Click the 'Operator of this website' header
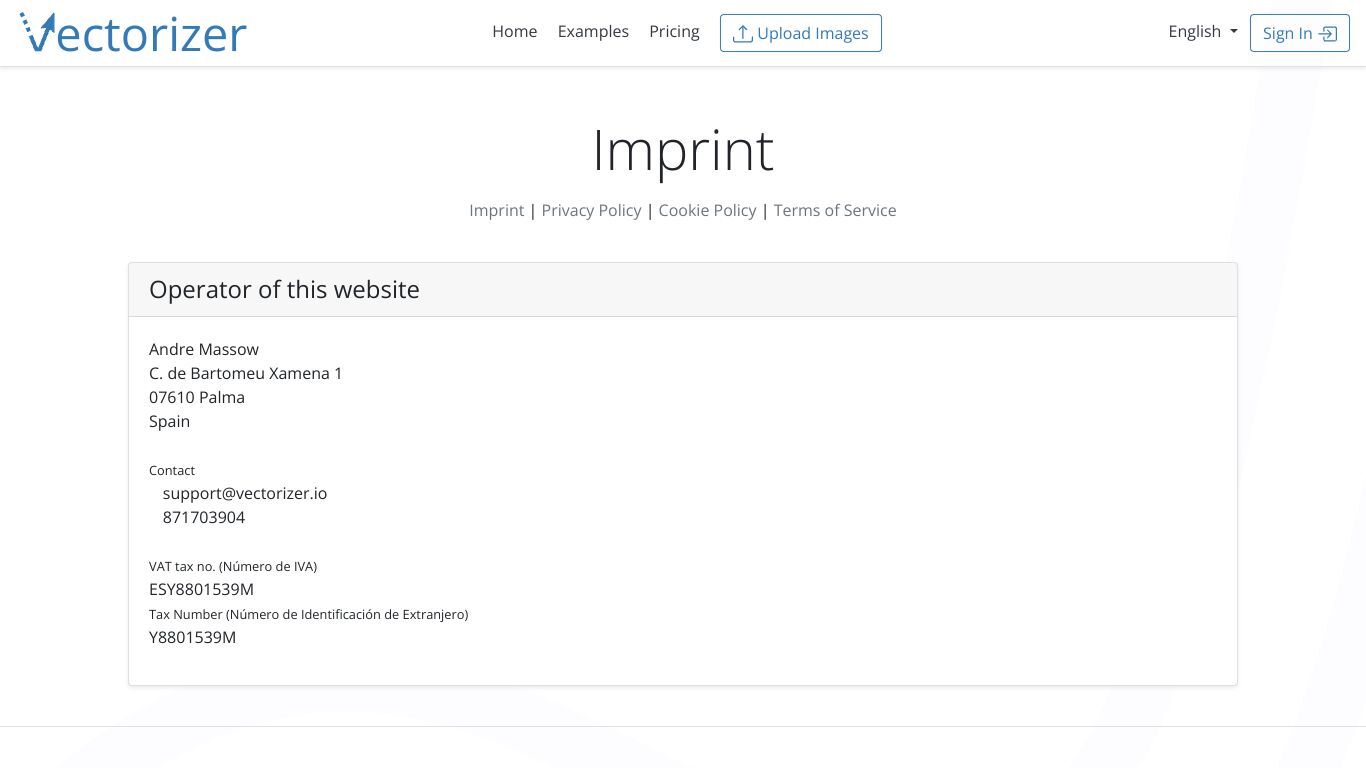Screen dimensions: 1366x768 click(x=284, y=290)
